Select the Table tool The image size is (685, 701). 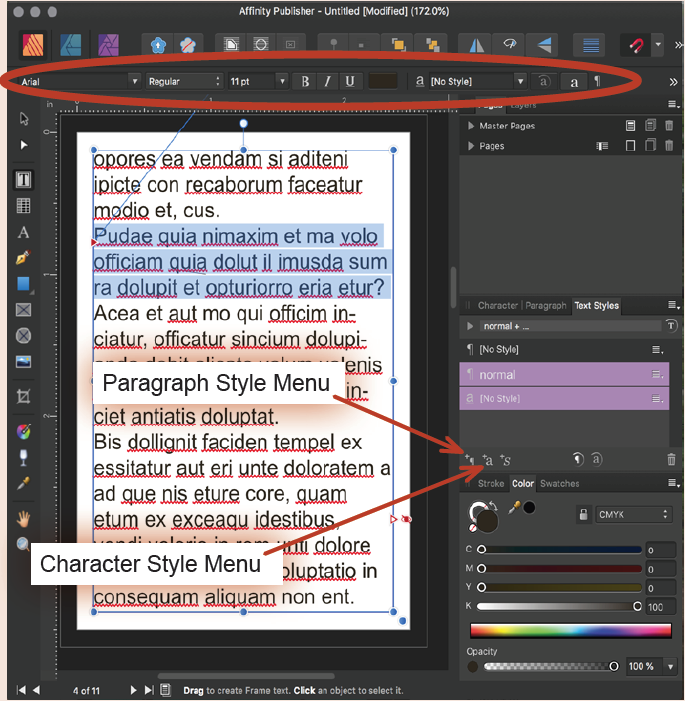(23, 206)
